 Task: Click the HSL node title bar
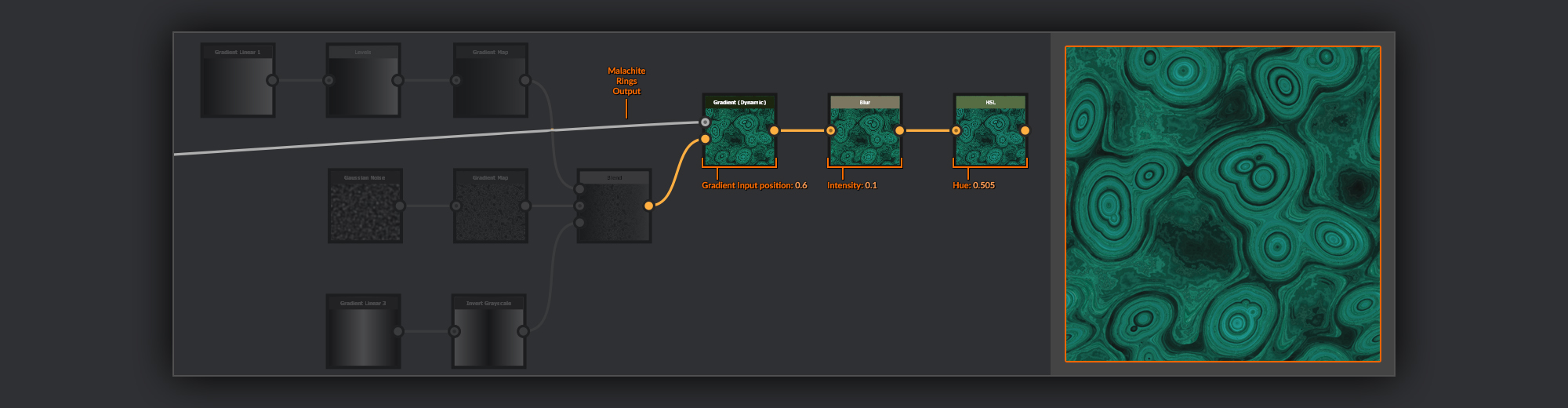point(990,102)
